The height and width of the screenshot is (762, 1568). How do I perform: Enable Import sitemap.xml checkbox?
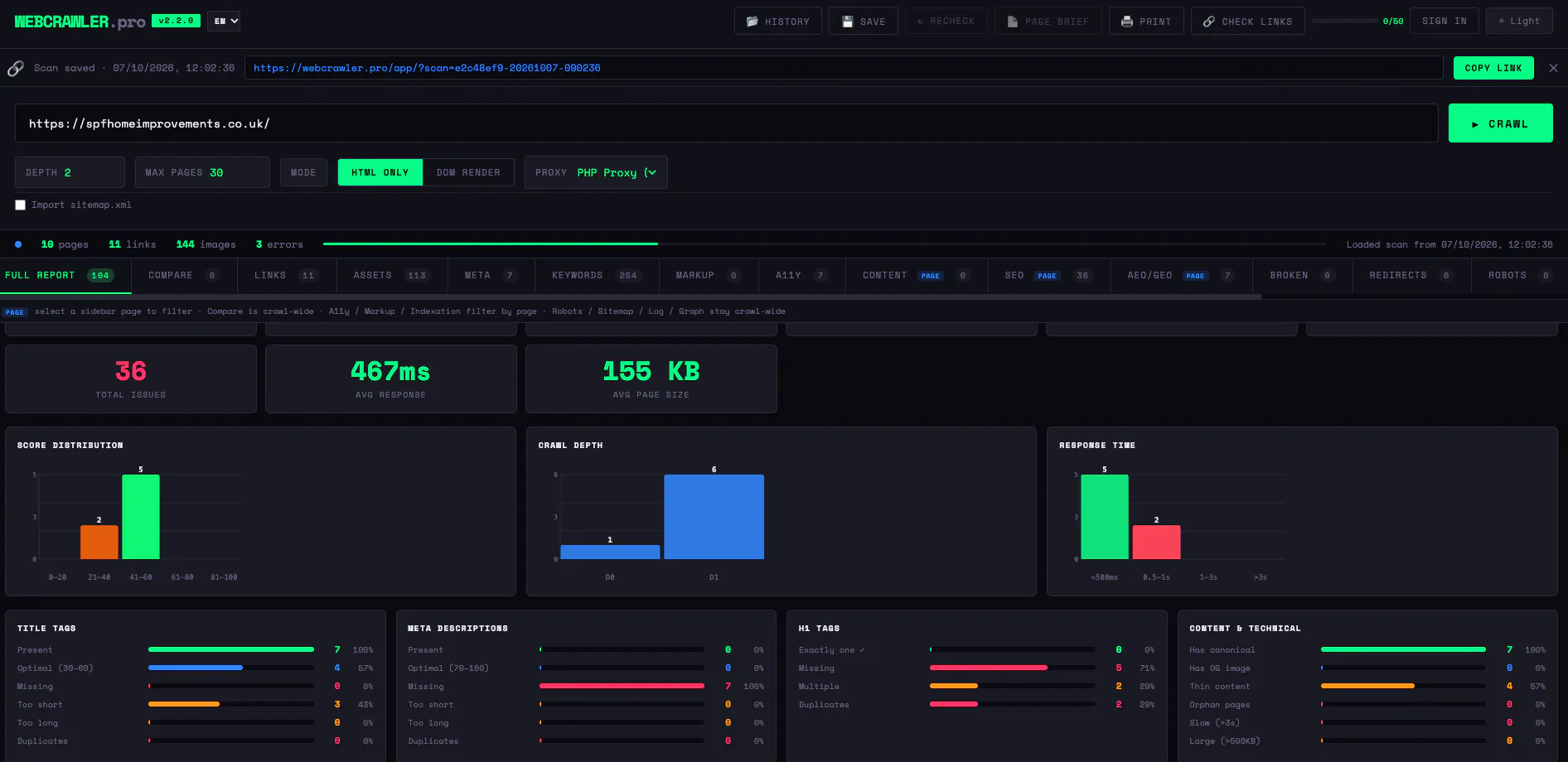[x=21, y=205]
